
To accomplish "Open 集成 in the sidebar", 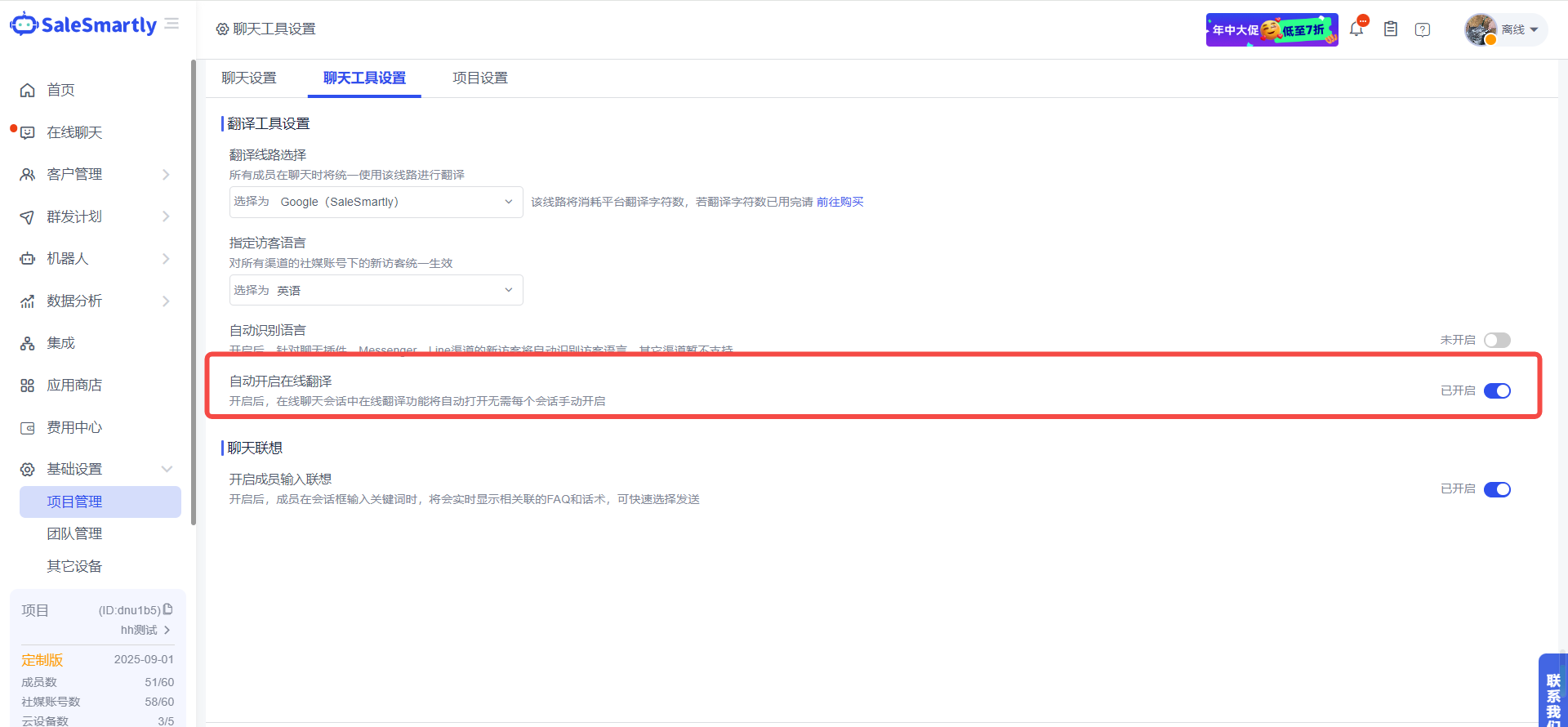I will coord(60,343).
